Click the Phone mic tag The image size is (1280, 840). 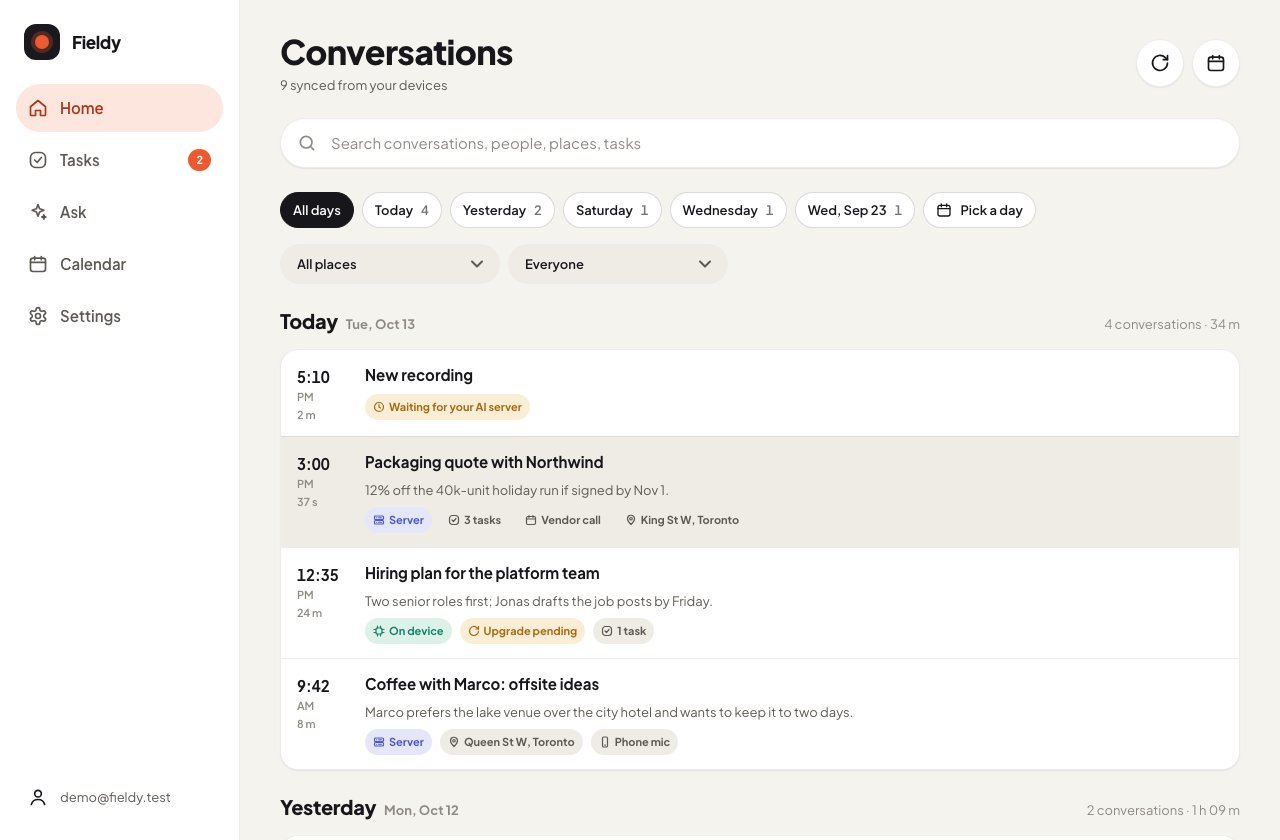point(634,742)
